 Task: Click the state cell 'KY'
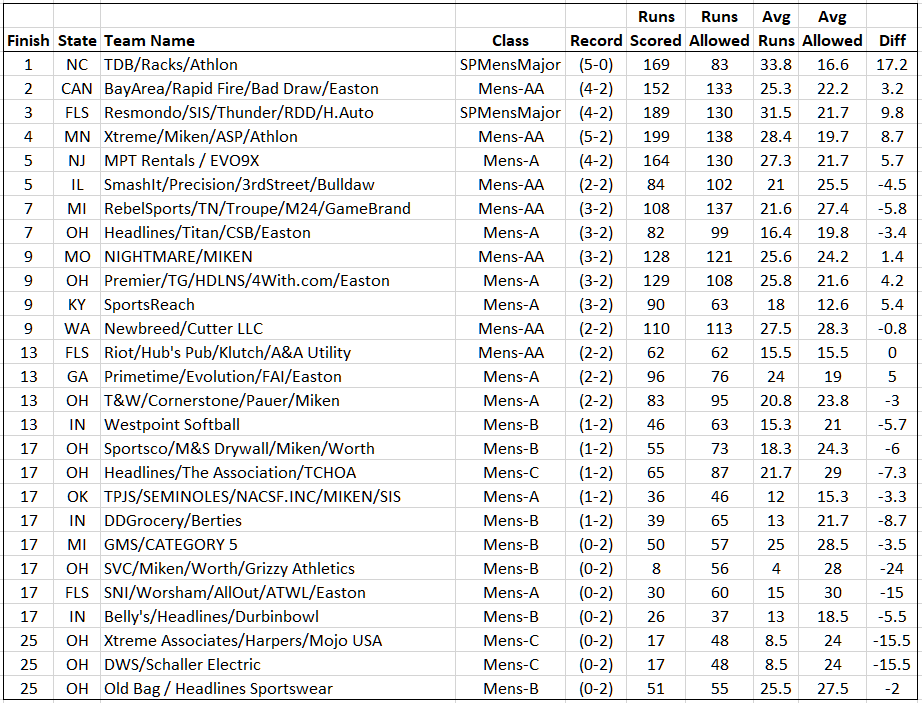77,305
